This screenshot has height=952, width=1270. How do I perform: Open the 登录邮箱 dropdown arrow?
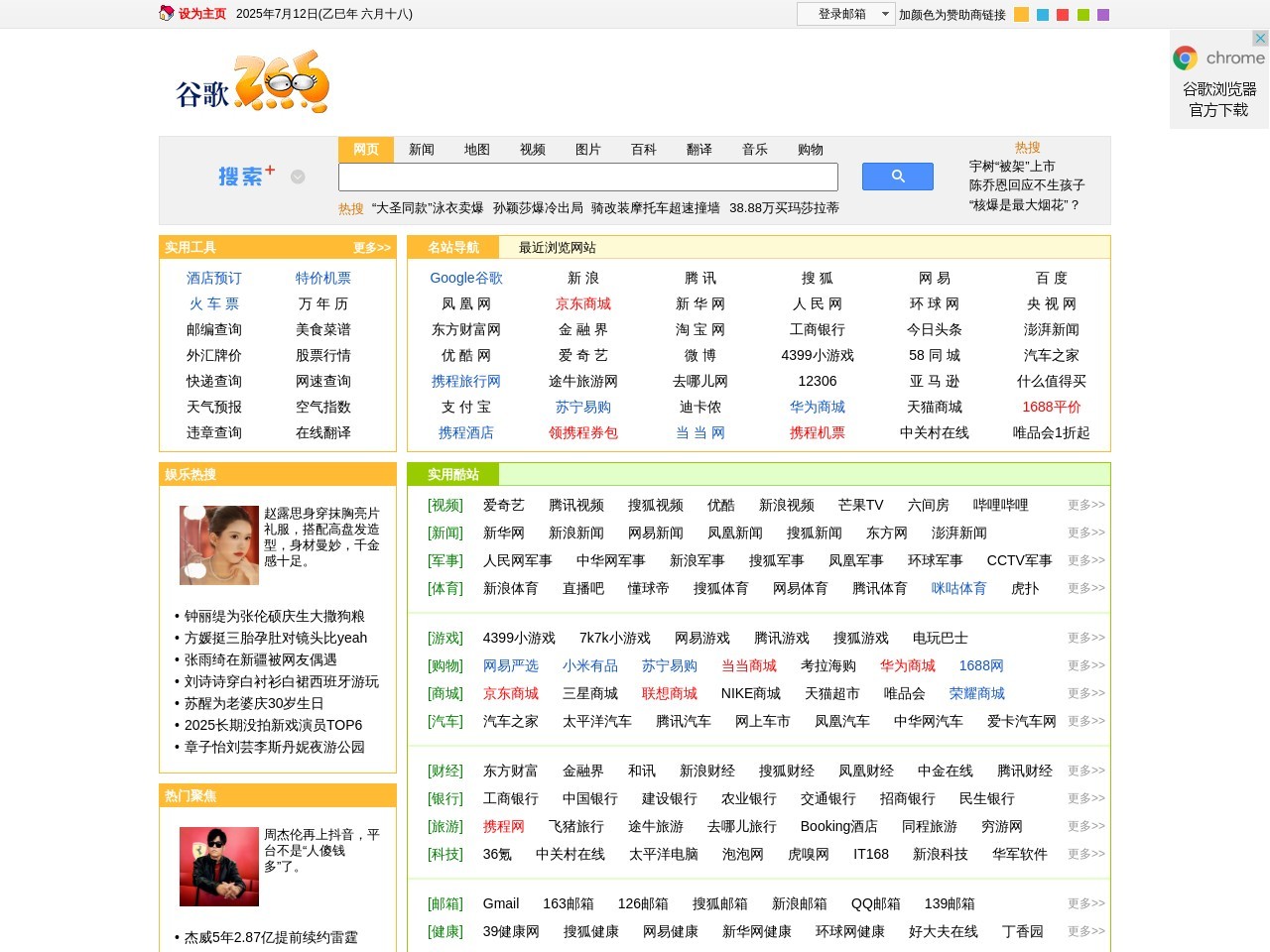point(886,14)
